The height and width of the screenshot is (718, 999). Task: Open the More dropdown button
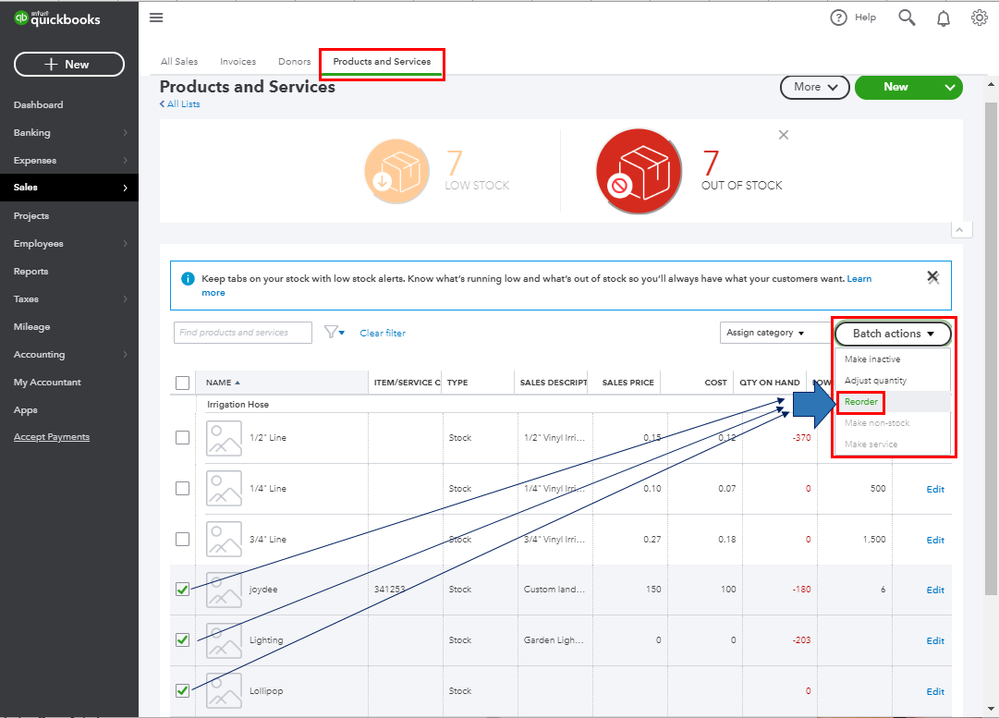coord(815,87)
